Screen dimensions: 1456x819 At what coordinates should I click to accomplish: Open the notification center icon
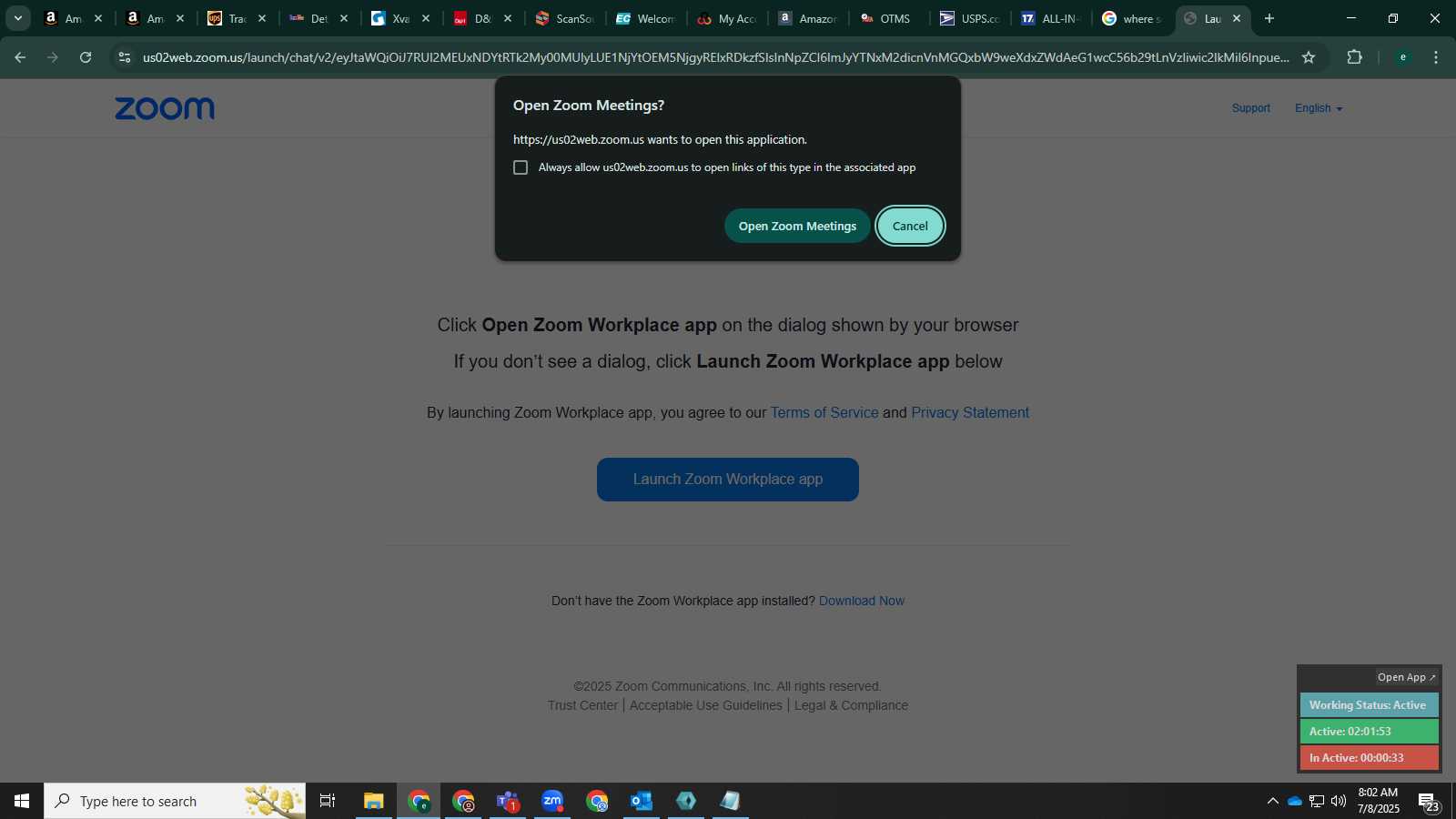(x=1429, y=802)
